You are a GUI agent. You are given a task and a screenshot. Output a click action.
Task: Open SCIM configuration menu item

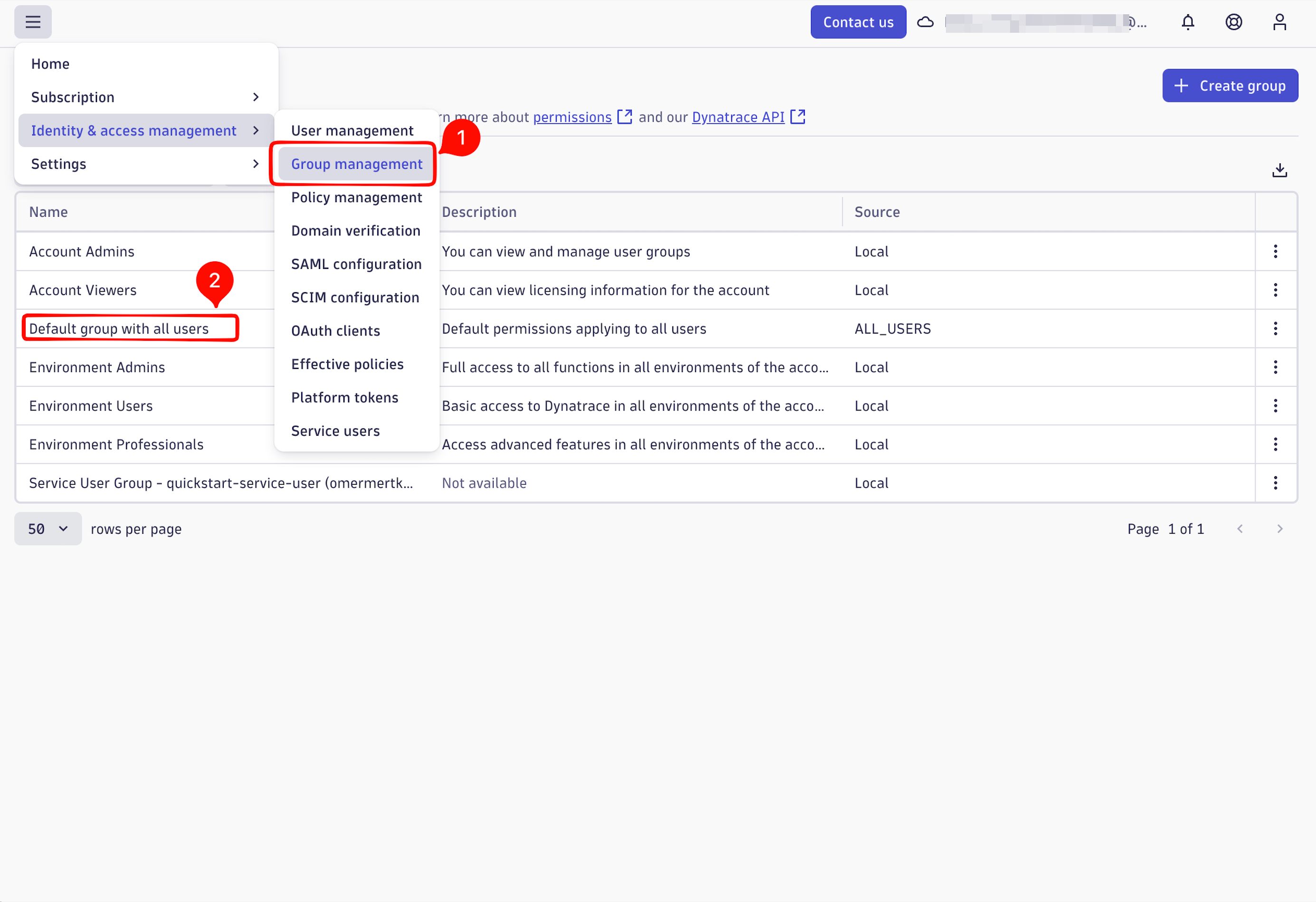[x=357, y=297]
